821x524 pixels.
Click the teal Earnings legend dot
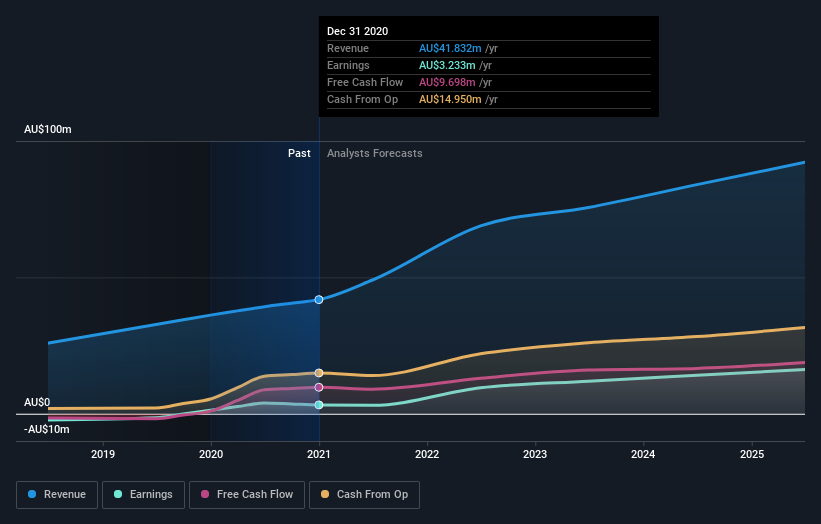tap(118, 494)
